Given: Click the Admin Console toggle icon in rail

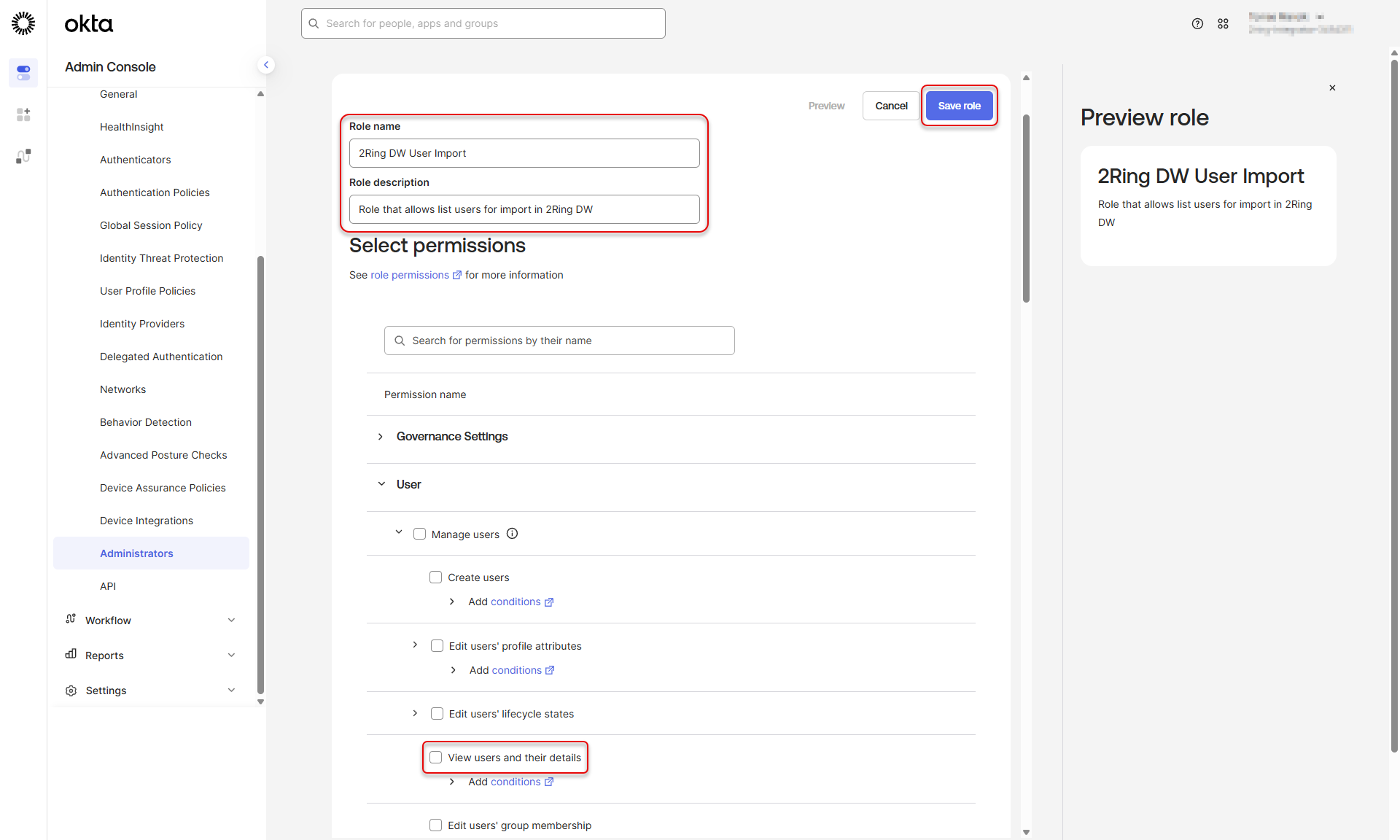Looking at the screenshot, I should tap(23, 73).
